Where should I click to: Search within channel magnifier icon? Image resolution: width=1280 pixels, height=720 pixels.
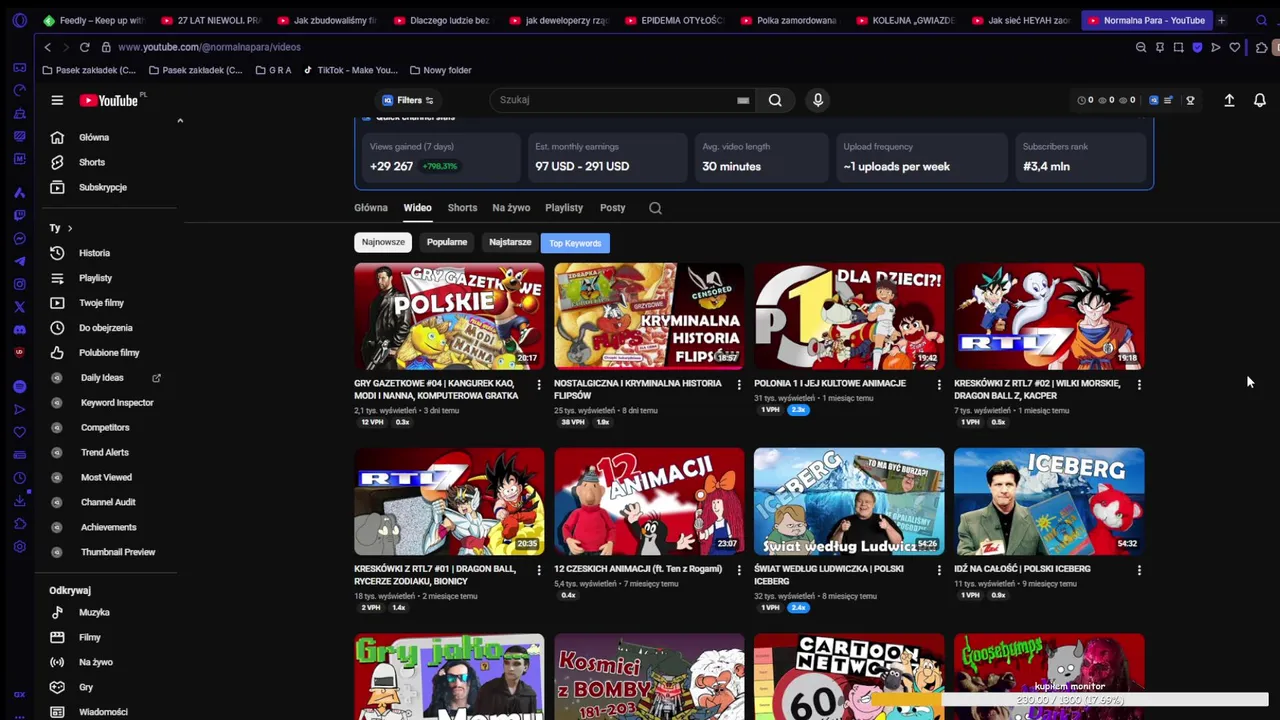pos(655,208)
